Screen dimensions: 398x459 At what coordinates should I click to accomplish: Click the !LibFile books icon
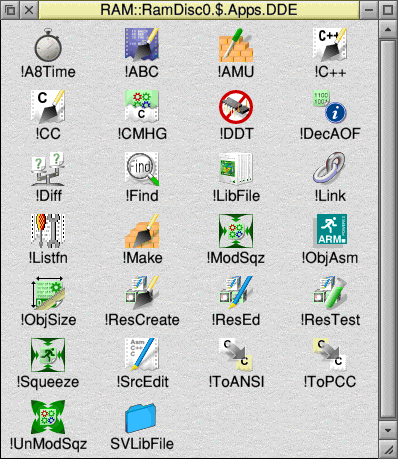pyautogui.click(x=236, y=169)
